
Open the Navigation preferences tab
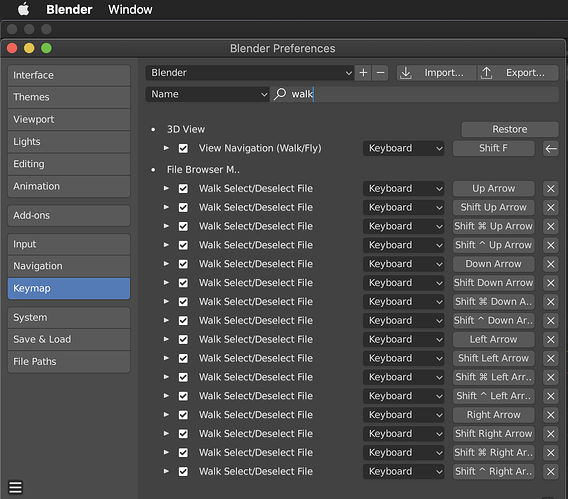tap(69, 266)
